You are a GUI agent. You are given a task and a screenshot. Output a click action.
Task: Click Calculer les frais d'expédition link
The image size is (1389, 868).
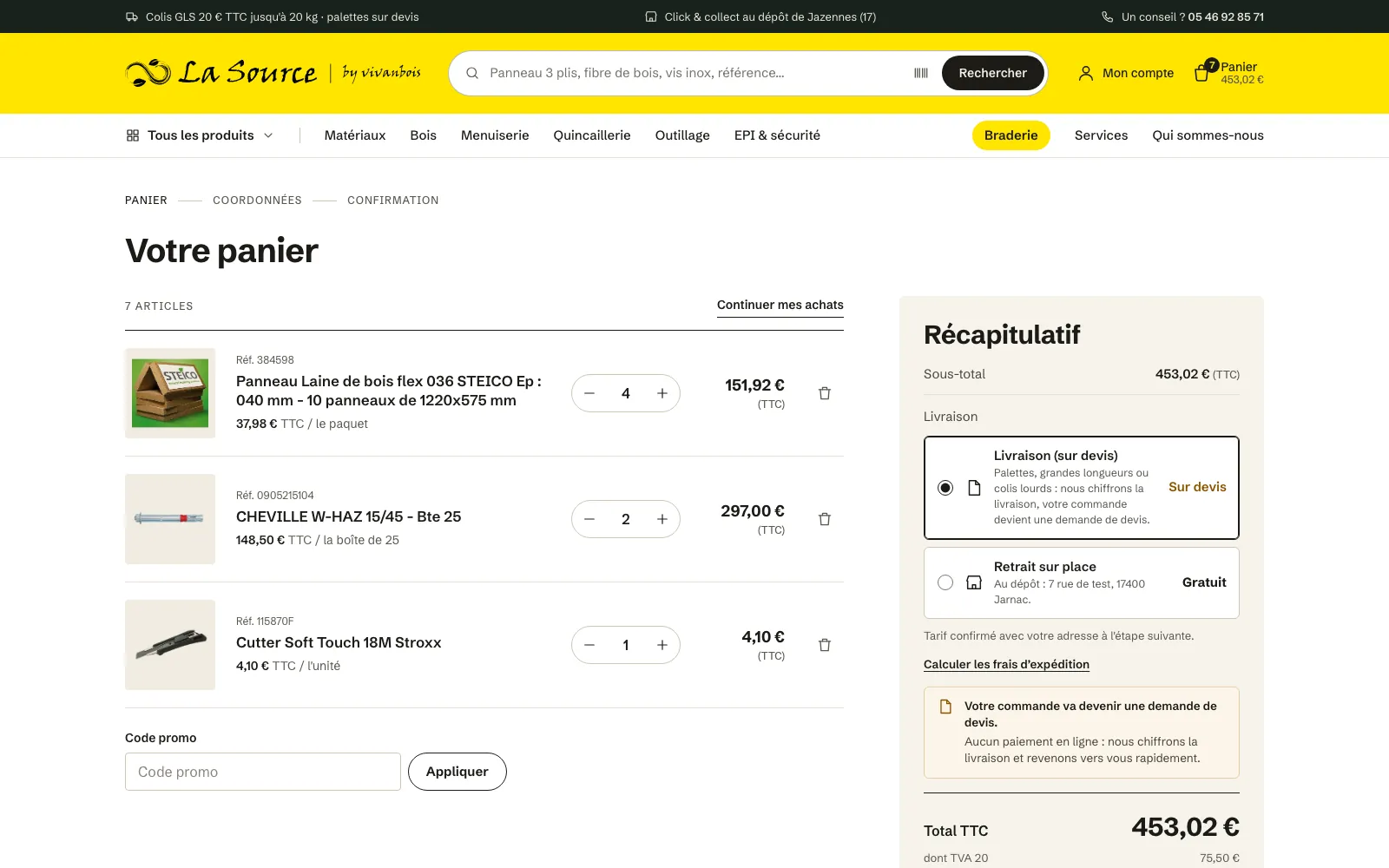[1006, 664]
